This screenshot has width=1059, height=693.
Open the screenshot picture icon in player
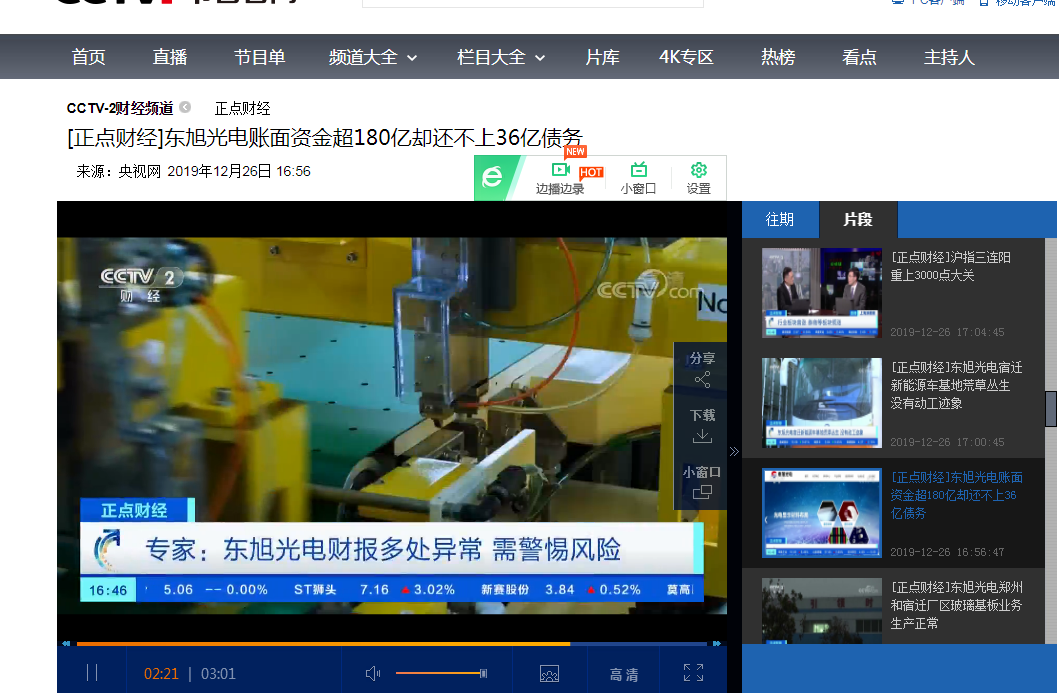pyautogui.click(x=549, y=673)
